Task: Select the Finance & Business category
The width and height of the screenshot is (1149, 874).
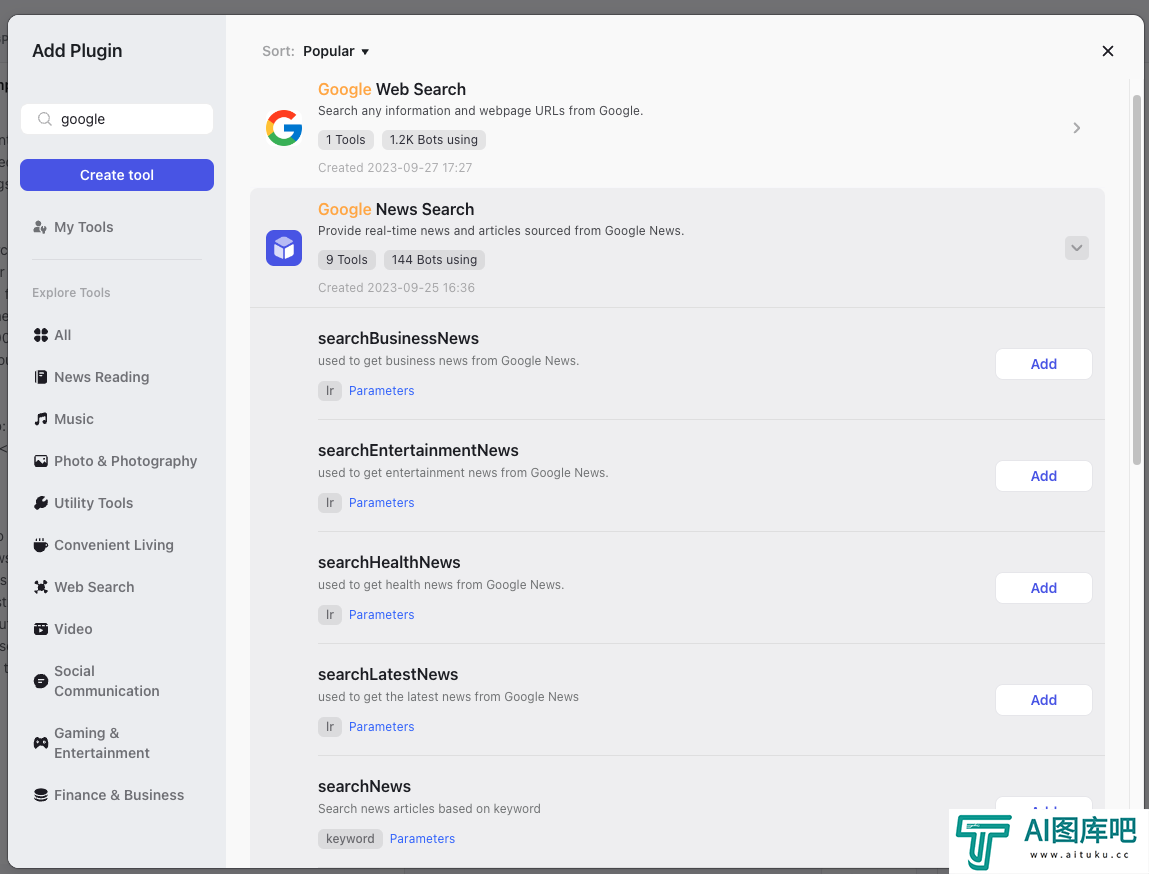Action: coord(119,795)
